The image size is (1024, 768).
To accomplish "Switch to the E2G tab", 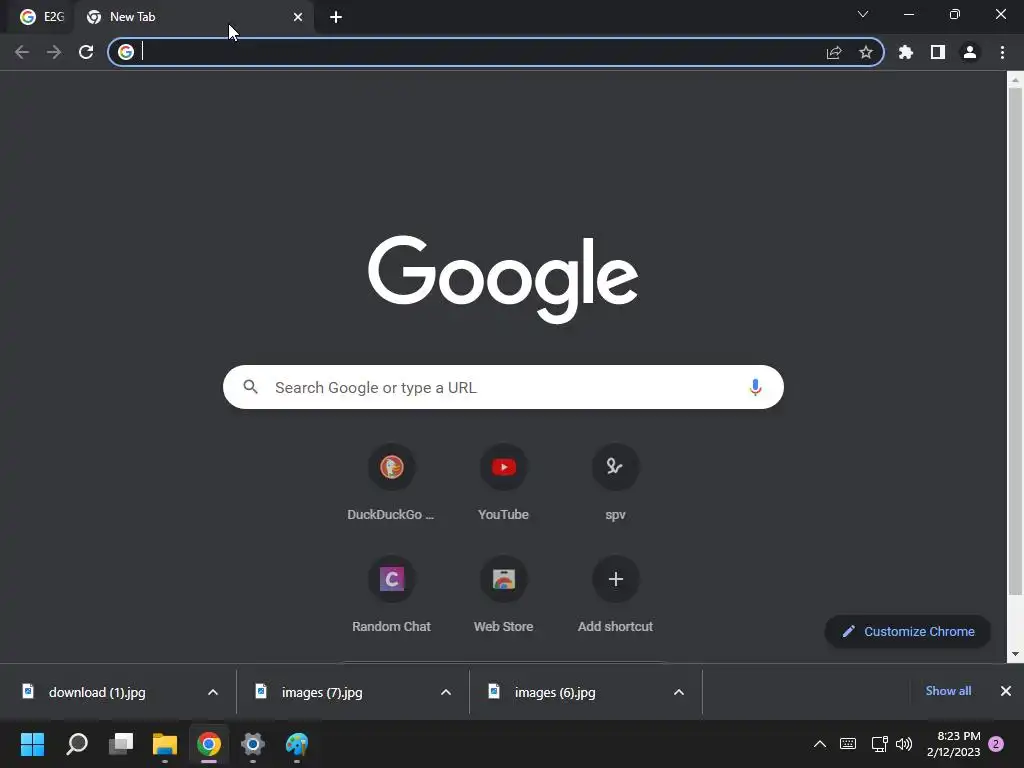I will click(42, 17).
